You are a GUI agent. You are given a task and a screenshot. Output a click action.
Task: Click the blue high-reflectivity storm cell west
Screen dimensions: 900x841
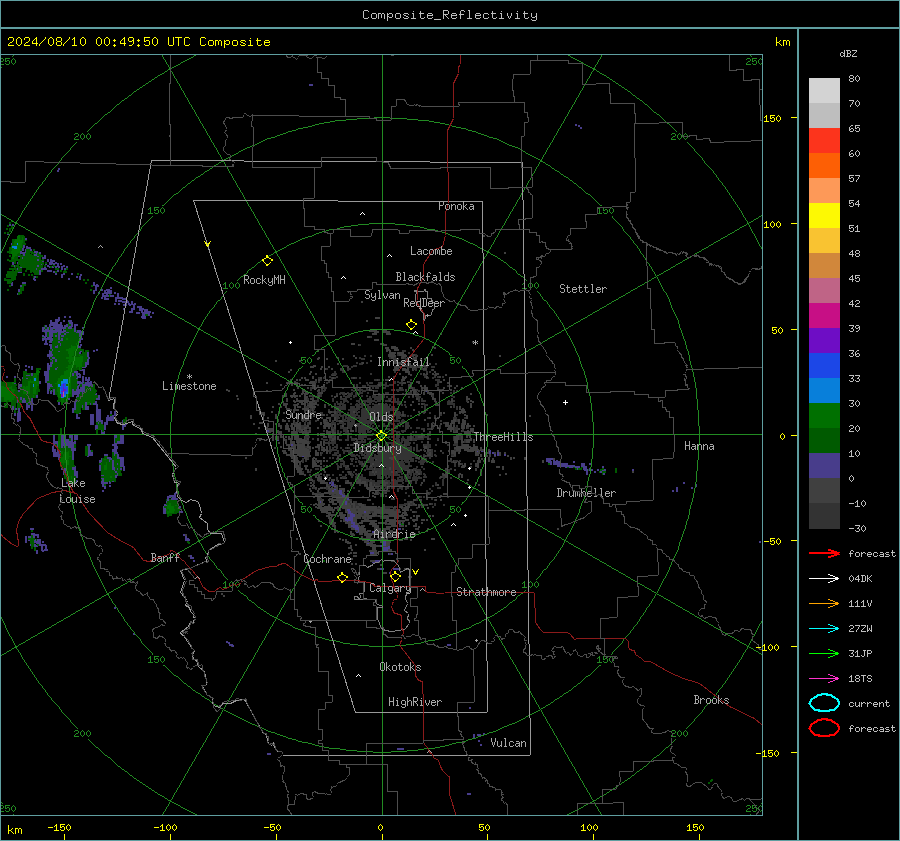(x=64, y=387)
